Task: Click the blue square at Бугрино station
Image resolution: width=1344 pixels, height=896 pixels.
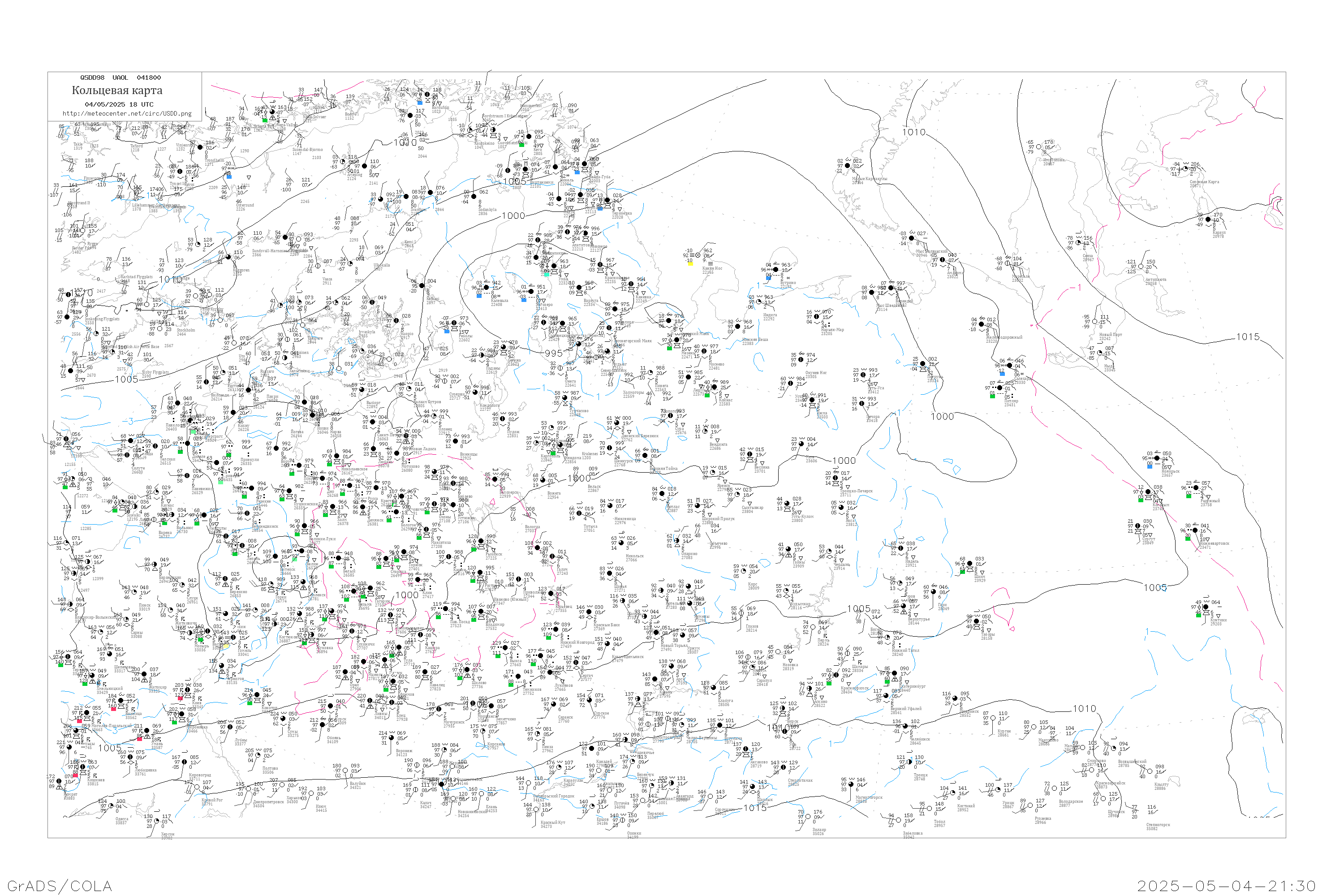Action: click(x=768, y=278)
